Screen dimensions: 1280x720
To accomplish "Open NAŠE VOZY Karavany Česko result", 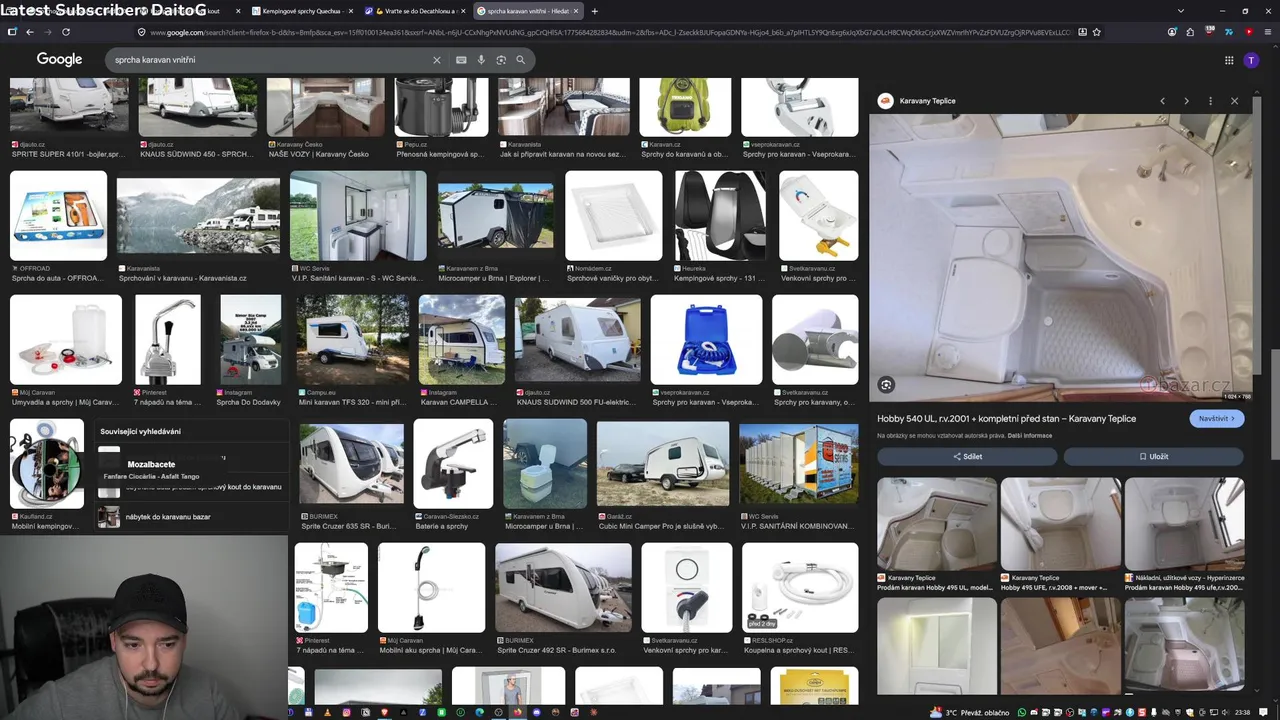I will 325,118.
